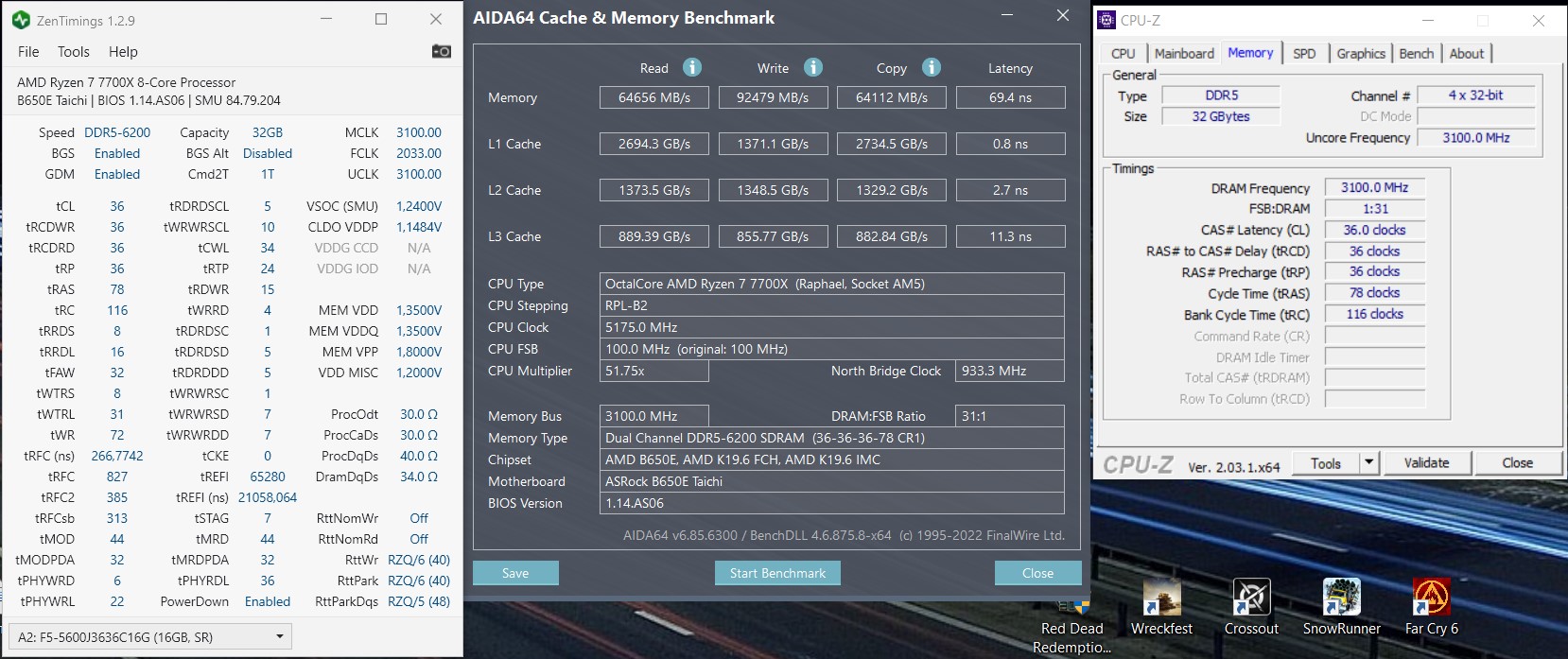This screenshot has width=1568, height=659.
Task: Click the Close button in AIDA64 benchmark
Action: point(1037,573)
